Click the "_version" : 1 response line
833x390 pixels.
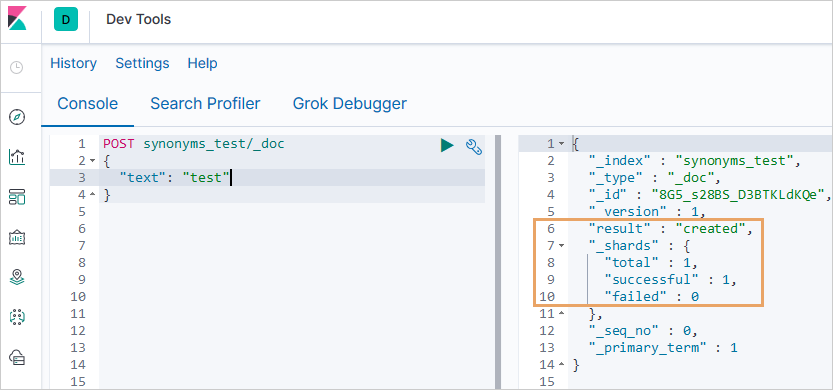pyautogui.click(x=647, y=211)
